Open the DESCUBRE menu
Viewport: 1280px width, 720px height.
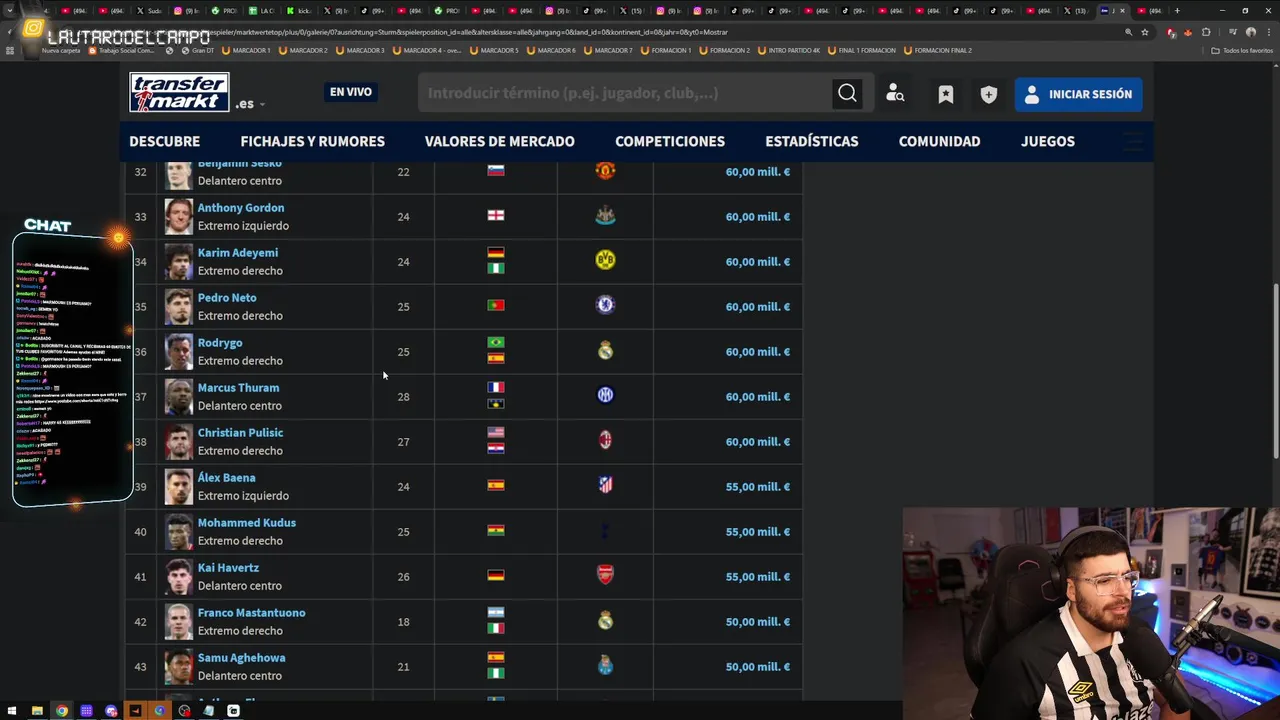(x=165, y=141)
